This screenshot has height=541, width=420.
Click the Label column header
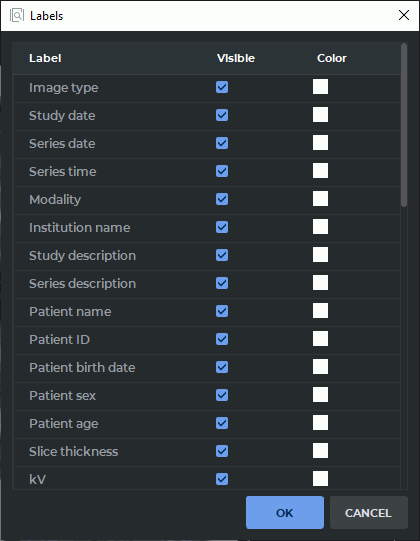click(x=45, y=58)
